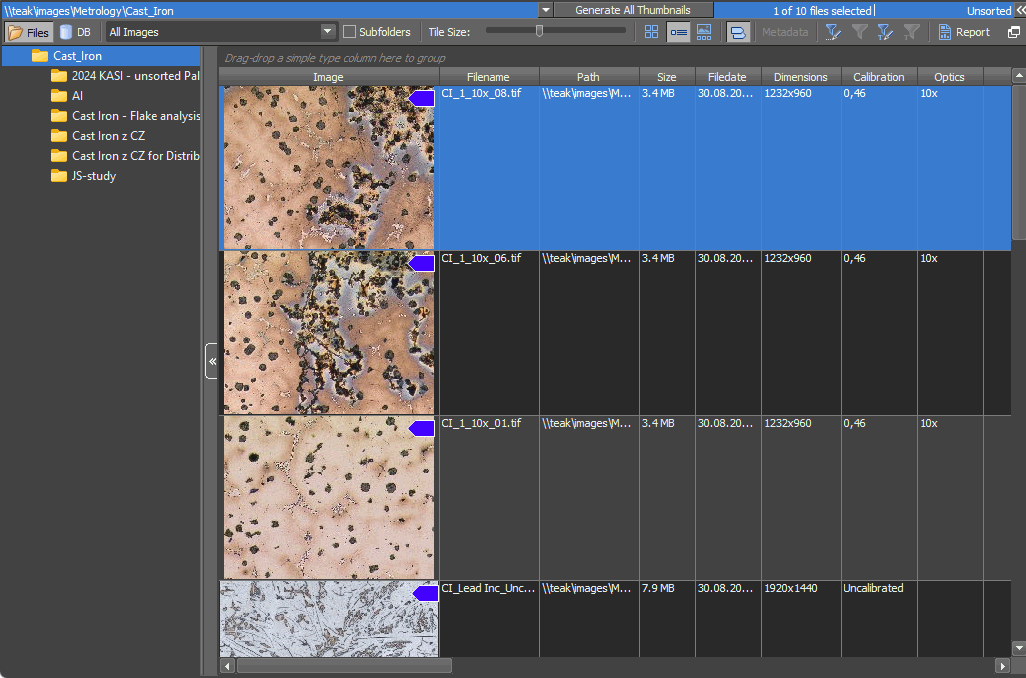Viewport: 1026px width, 678px height.
Task: Click blue tag on CI_Lead Inc thumbnail
Action: point(425,594)
